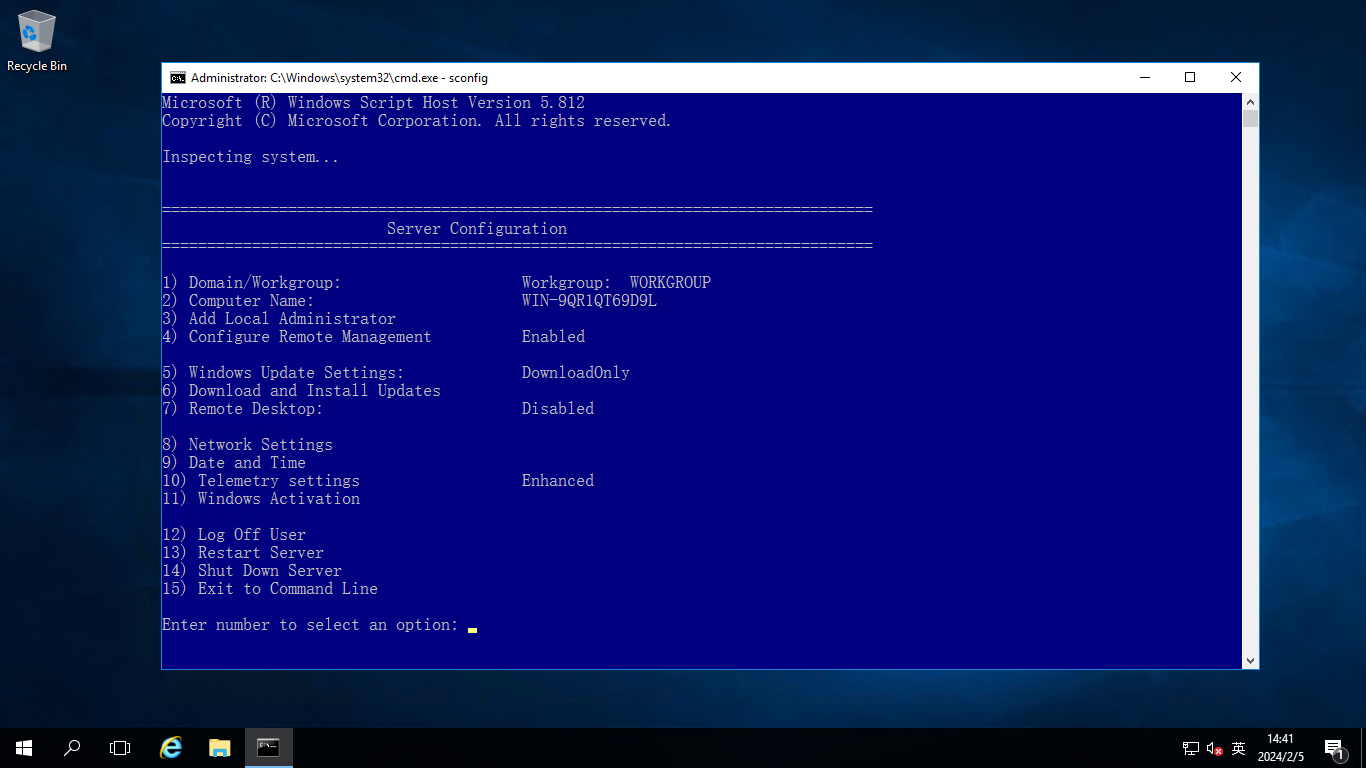Click the 'Server Configuration' heading
The width and height of the screenshot is (1366, 768).
477,229
